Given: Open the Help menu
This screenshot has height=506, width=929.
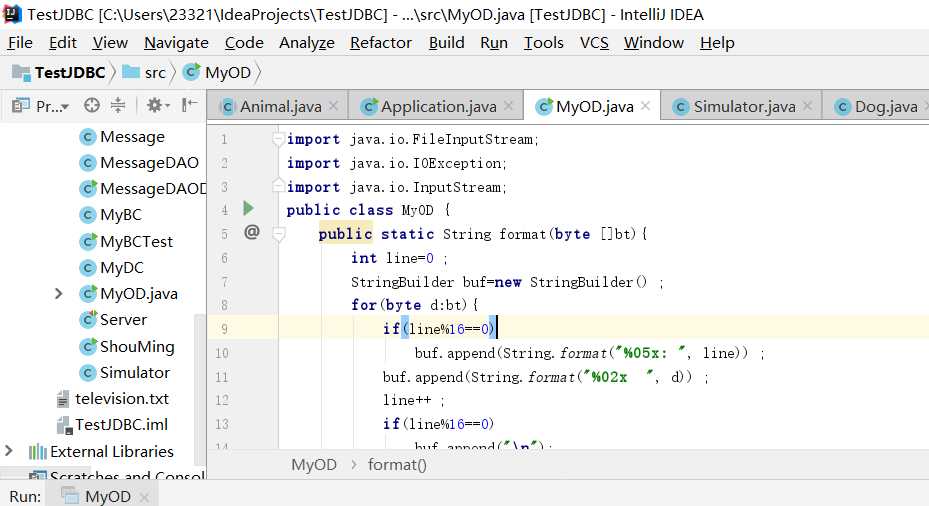Looking at the screenshot, I should [x=717, y=43].
